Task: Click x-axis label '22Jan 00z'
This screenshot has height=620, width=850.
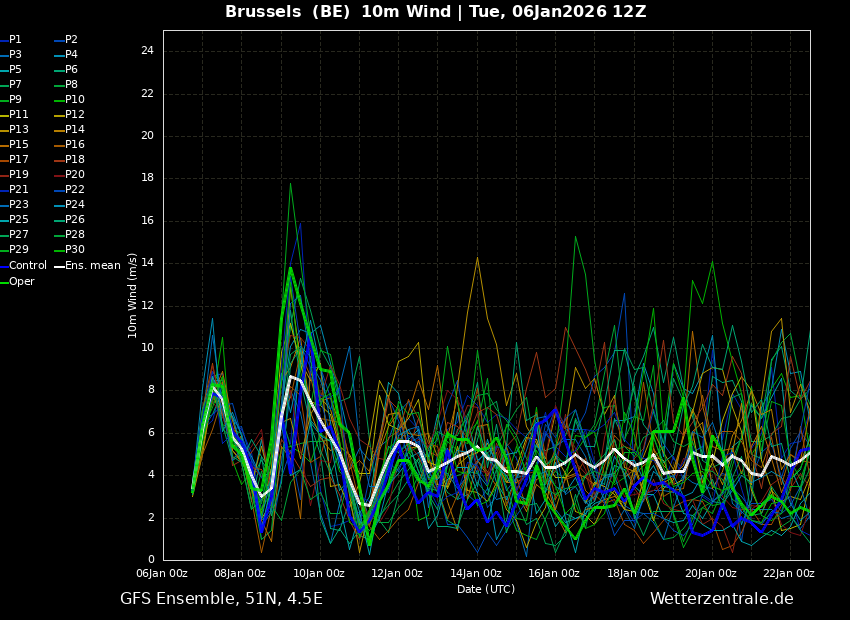Action: (x=789, y=573)
